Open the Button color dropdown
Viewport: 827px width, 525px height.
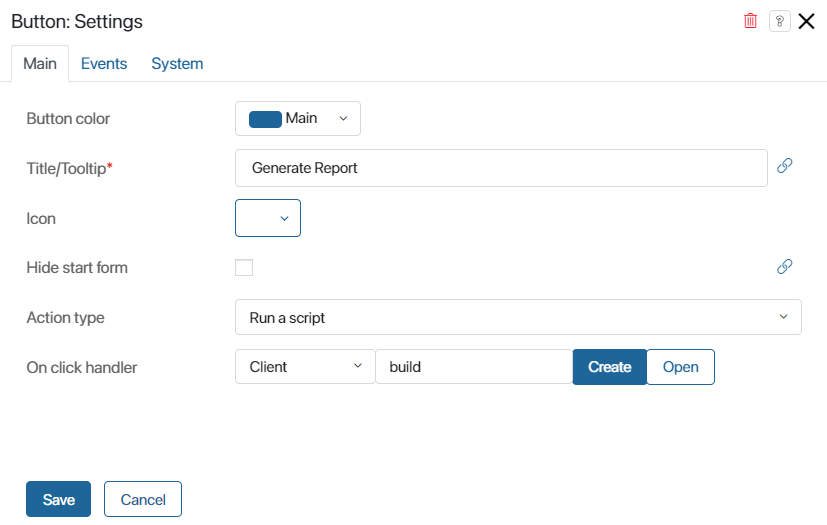pos(298,119)
